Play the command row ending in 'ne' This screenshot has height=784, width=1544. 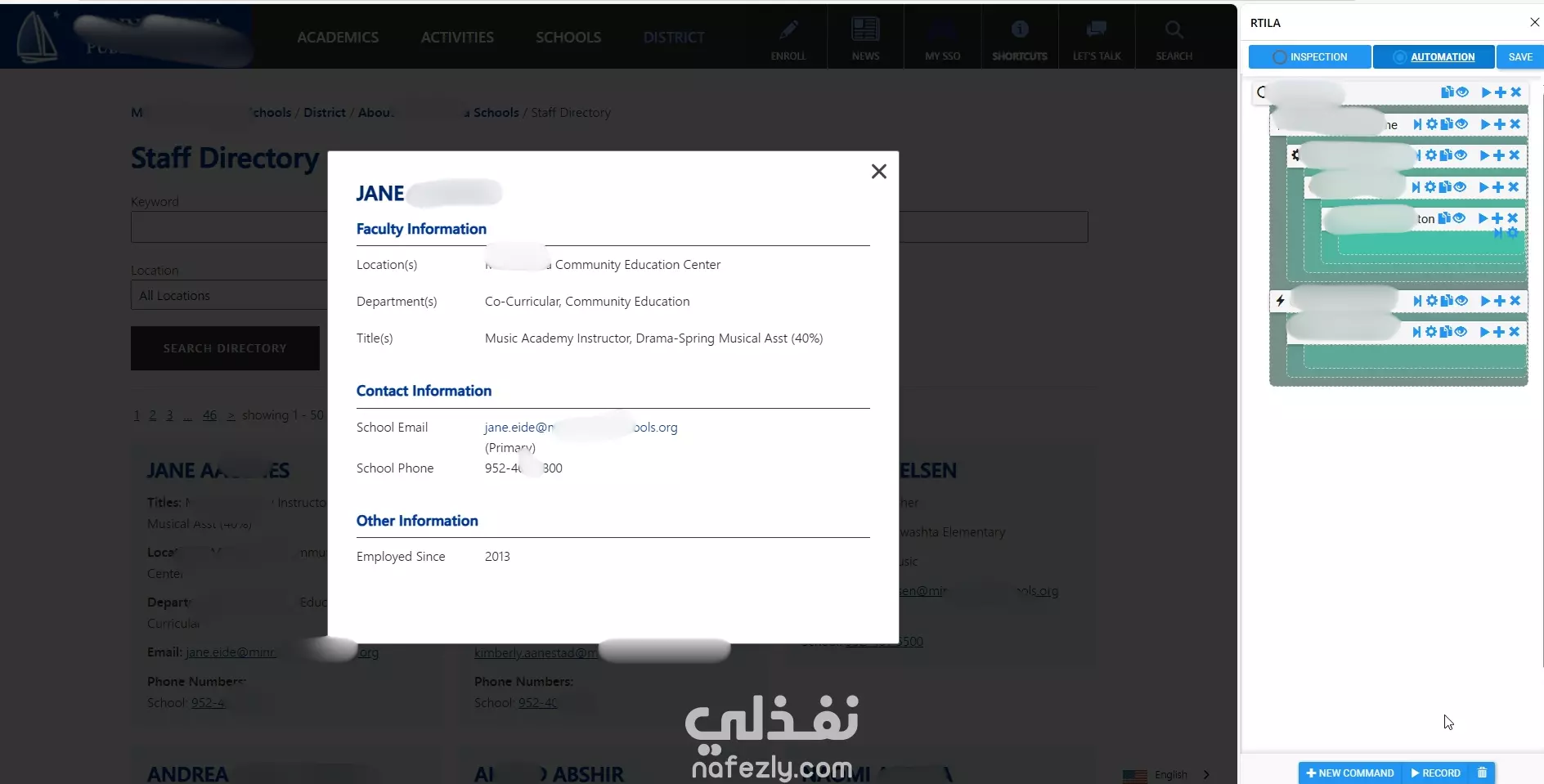tap(1485, 124)
